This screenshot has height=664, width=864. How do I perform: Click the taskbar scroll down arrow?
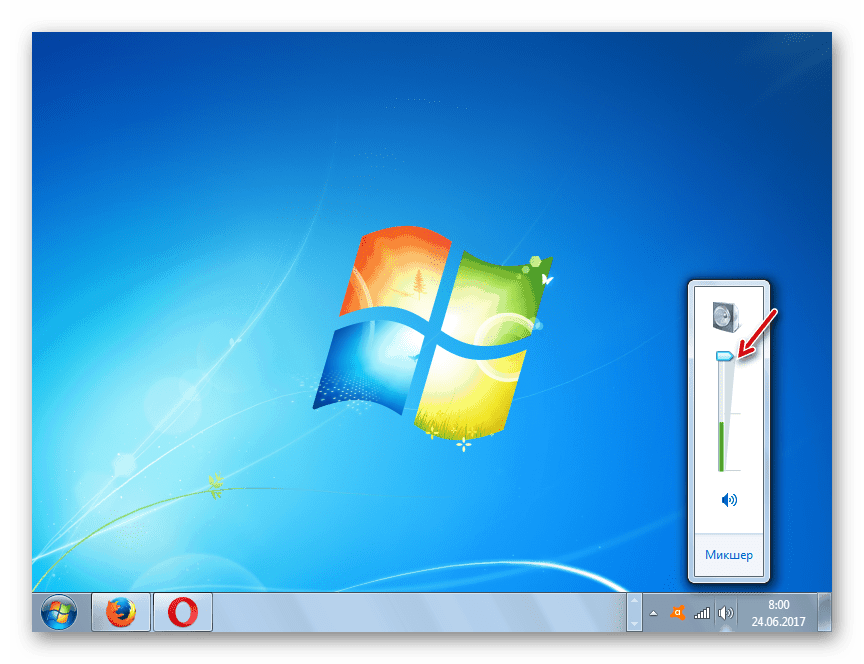pyautogui.click(x=632, y=621)
